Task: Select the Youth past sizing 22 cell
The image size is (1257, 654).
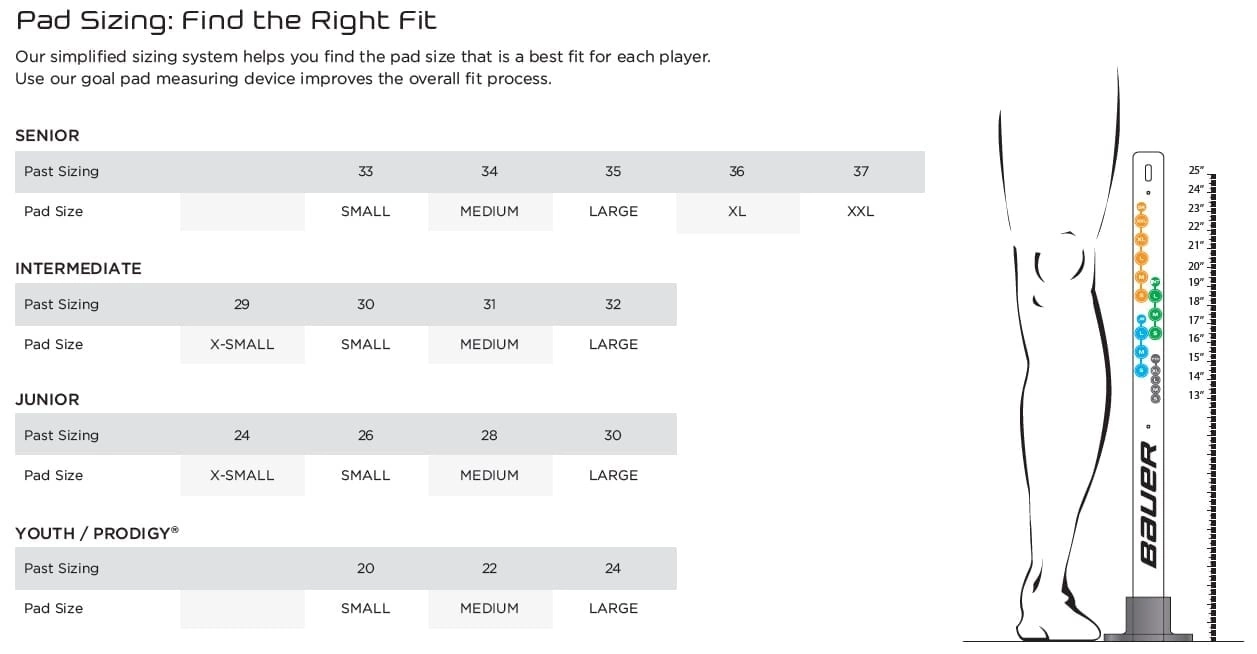Action: 489,568
